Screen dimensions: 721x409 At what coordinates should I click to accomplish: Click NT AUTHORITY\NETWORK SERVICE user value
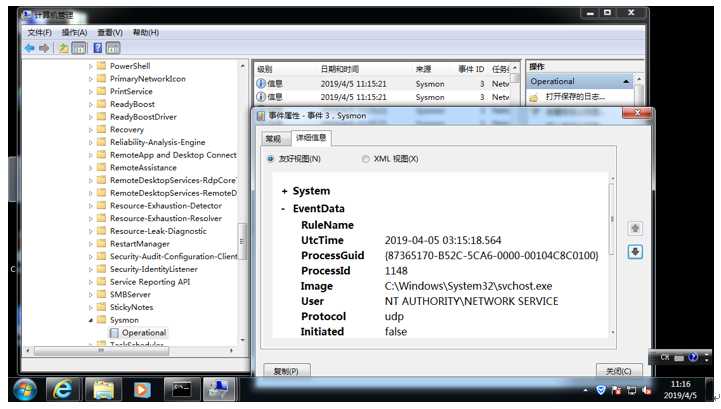pos(472,301)
